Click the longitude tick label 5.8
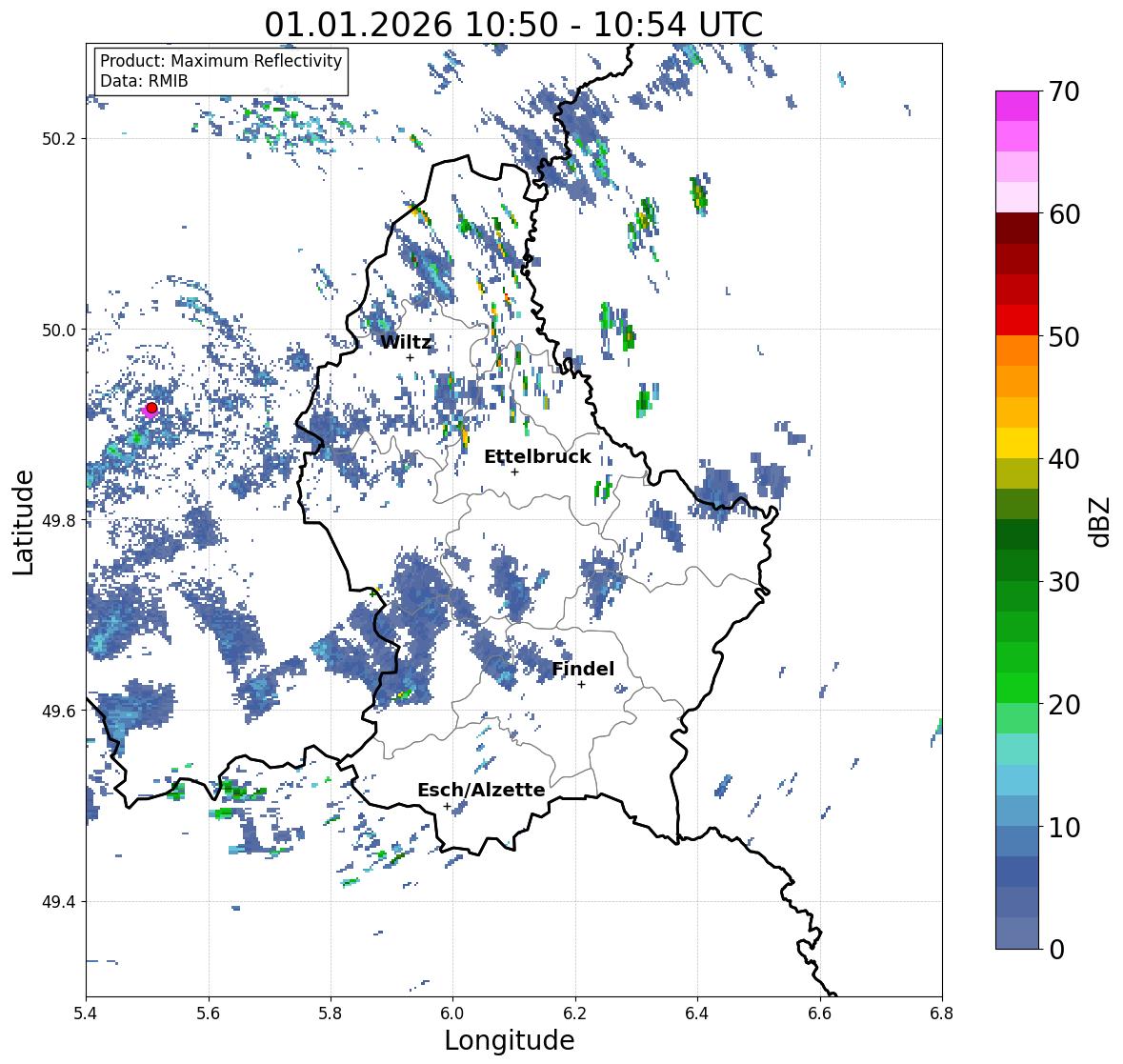Viewport: 1123px width, 1064px height. pyautogui.click(x=331, y=1014)
